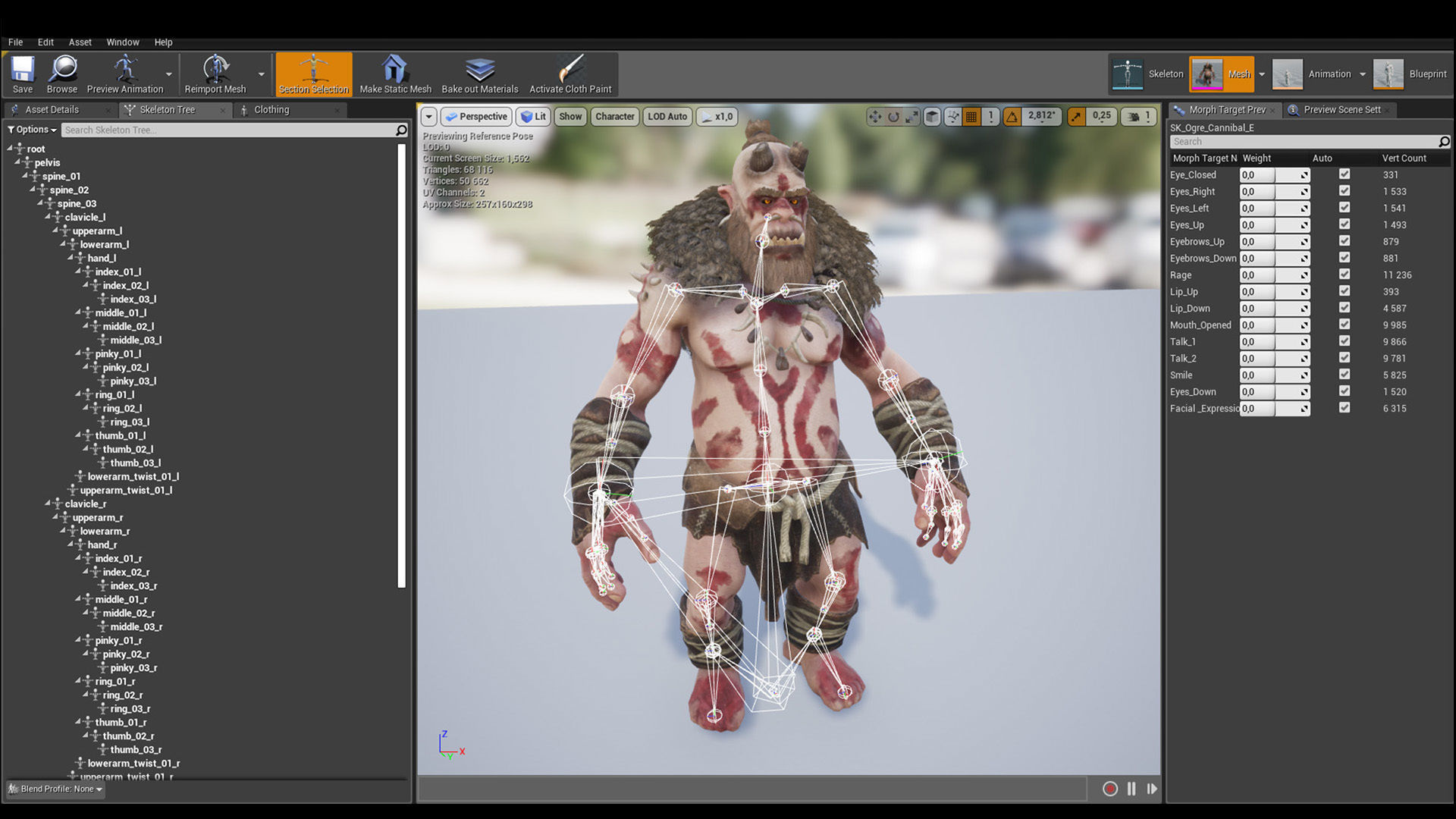The height and width of the screenshot is (819, 1456).
Task: Switch to Asset Details tab
Action: [52, 110]
